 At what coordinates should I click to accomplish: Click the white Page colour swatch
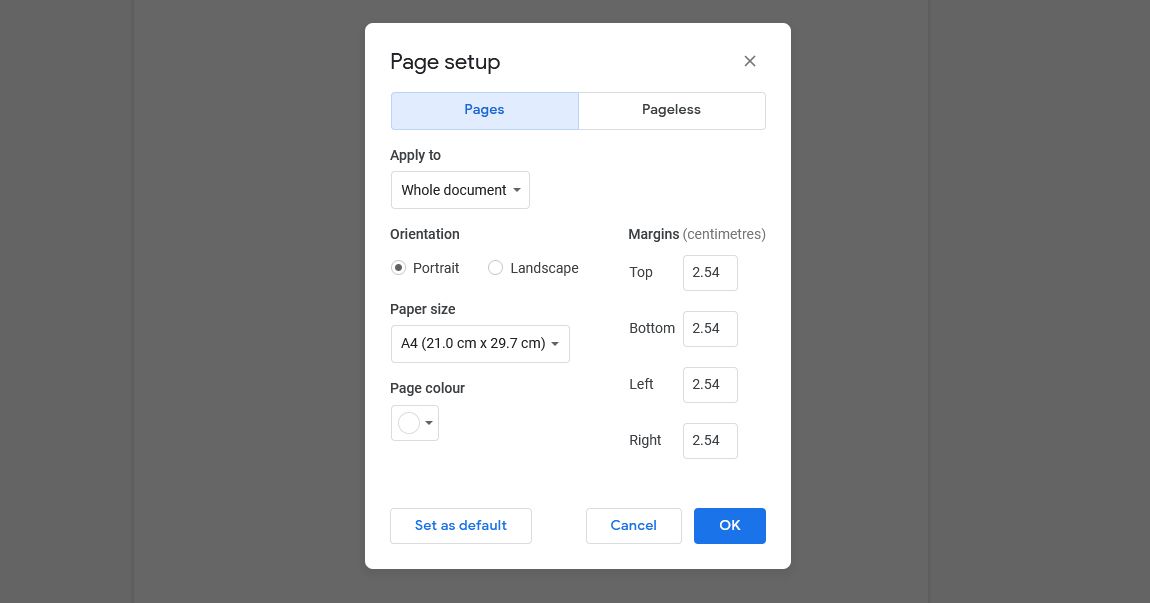pos(408,422)
